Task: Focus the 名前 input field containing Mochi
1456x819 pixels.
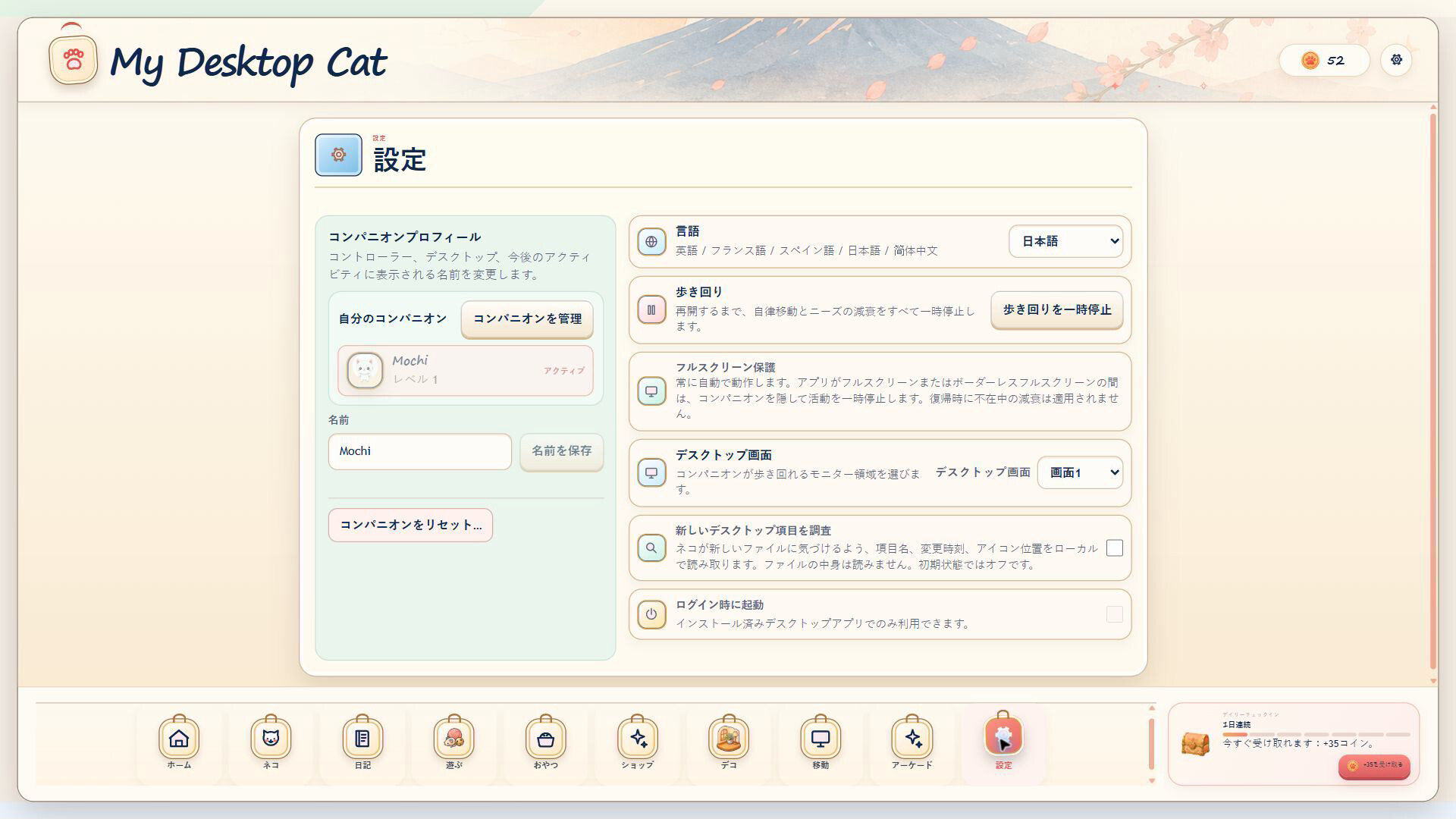Action: click(x=420, y=451)
